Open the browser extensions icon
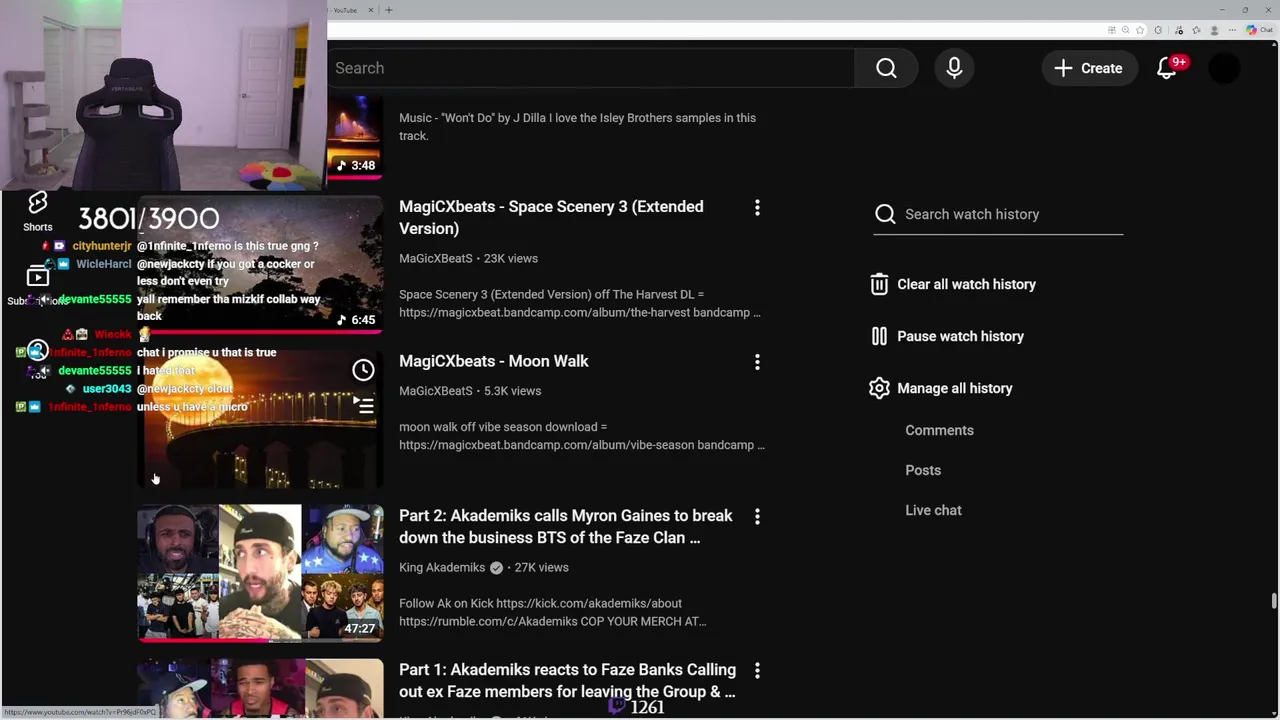This screenshot has width=1280, height=720. 1158,30
